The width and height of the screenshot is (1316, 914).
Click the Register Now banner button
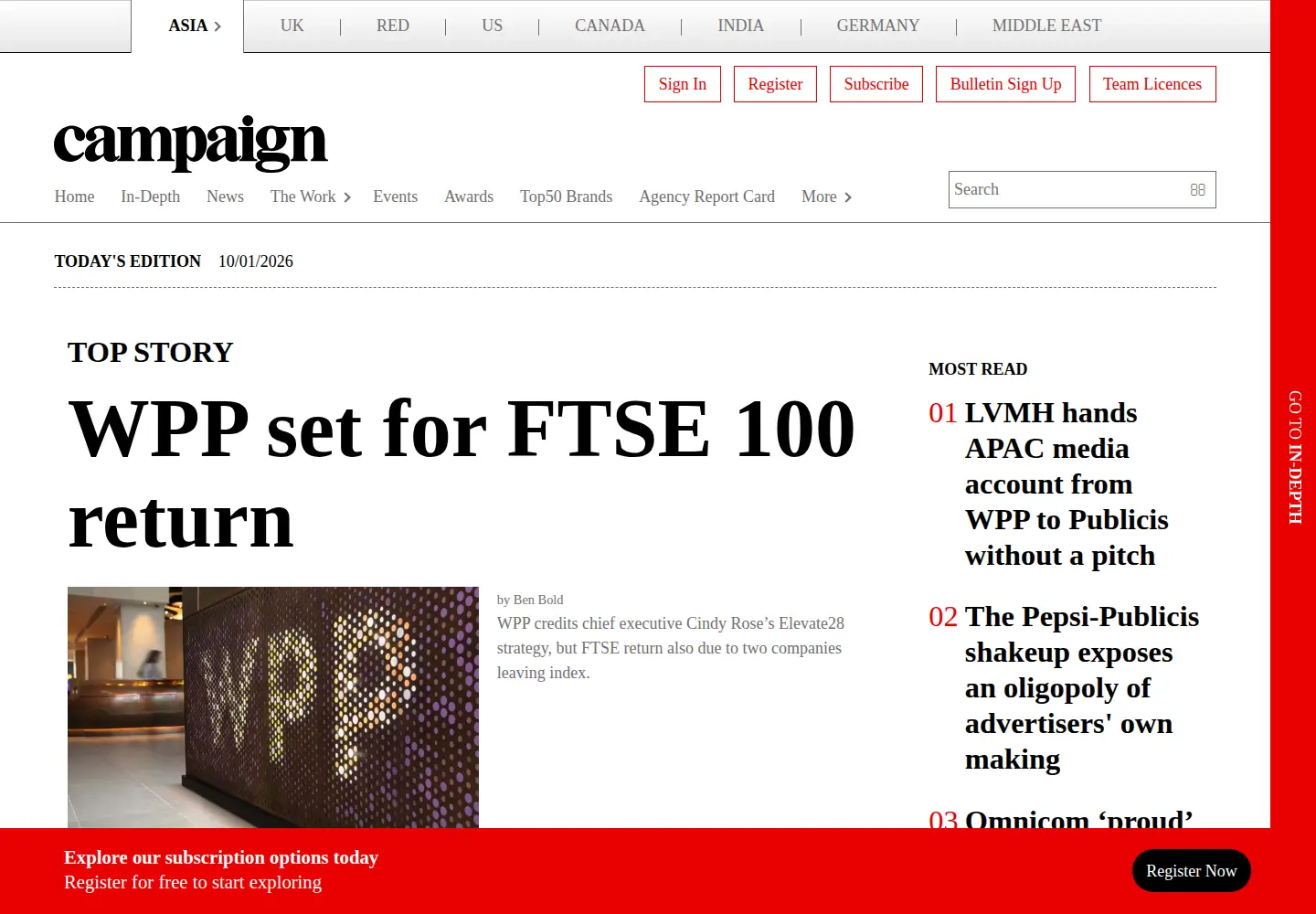1192,871
